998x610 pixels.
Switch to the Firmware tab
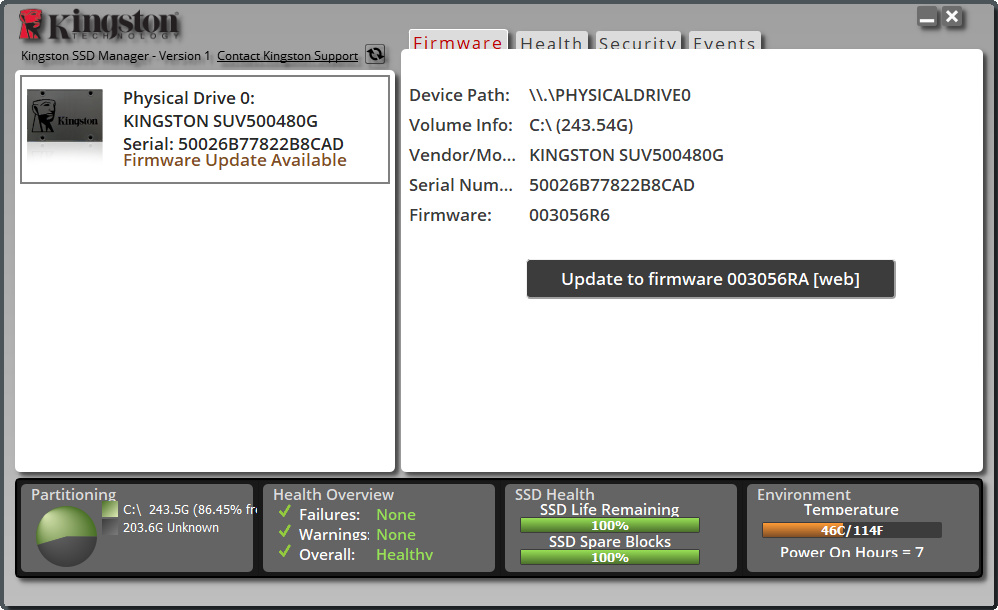pyautogui.click(x=458, y=43)
